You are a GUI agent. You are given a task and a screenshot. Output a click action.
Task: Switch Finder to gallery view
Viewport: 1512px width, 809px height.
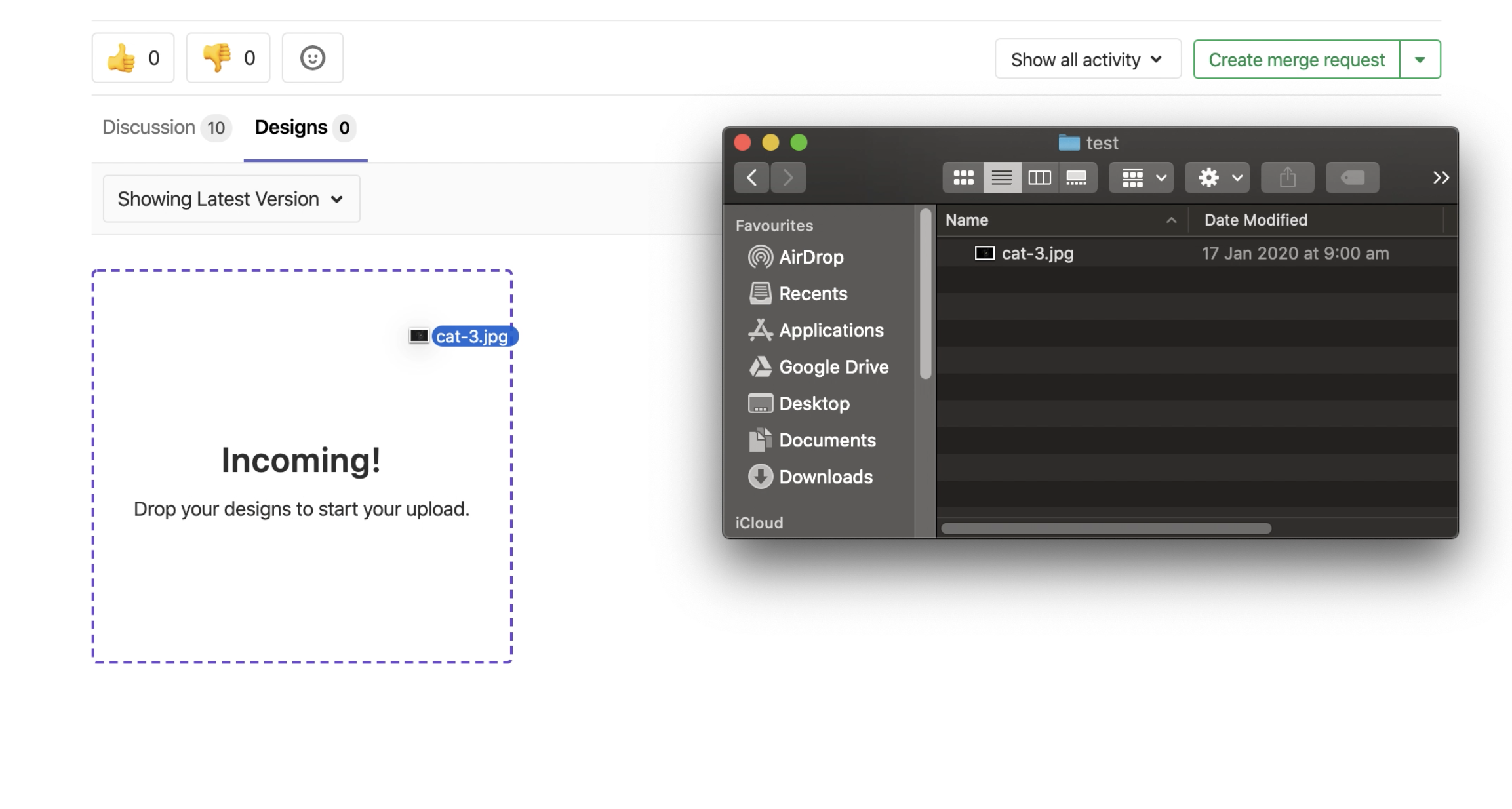[x=1077, y=177]
